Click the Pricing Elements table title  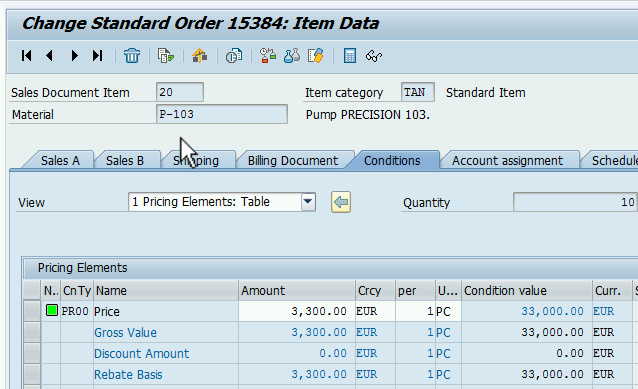(83, 268)
